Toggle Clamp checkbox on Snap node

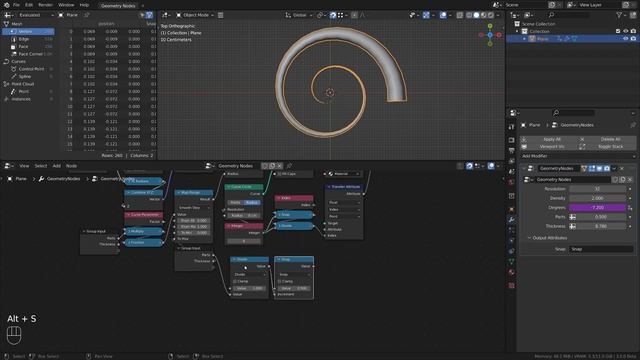(x=280, y=281)
